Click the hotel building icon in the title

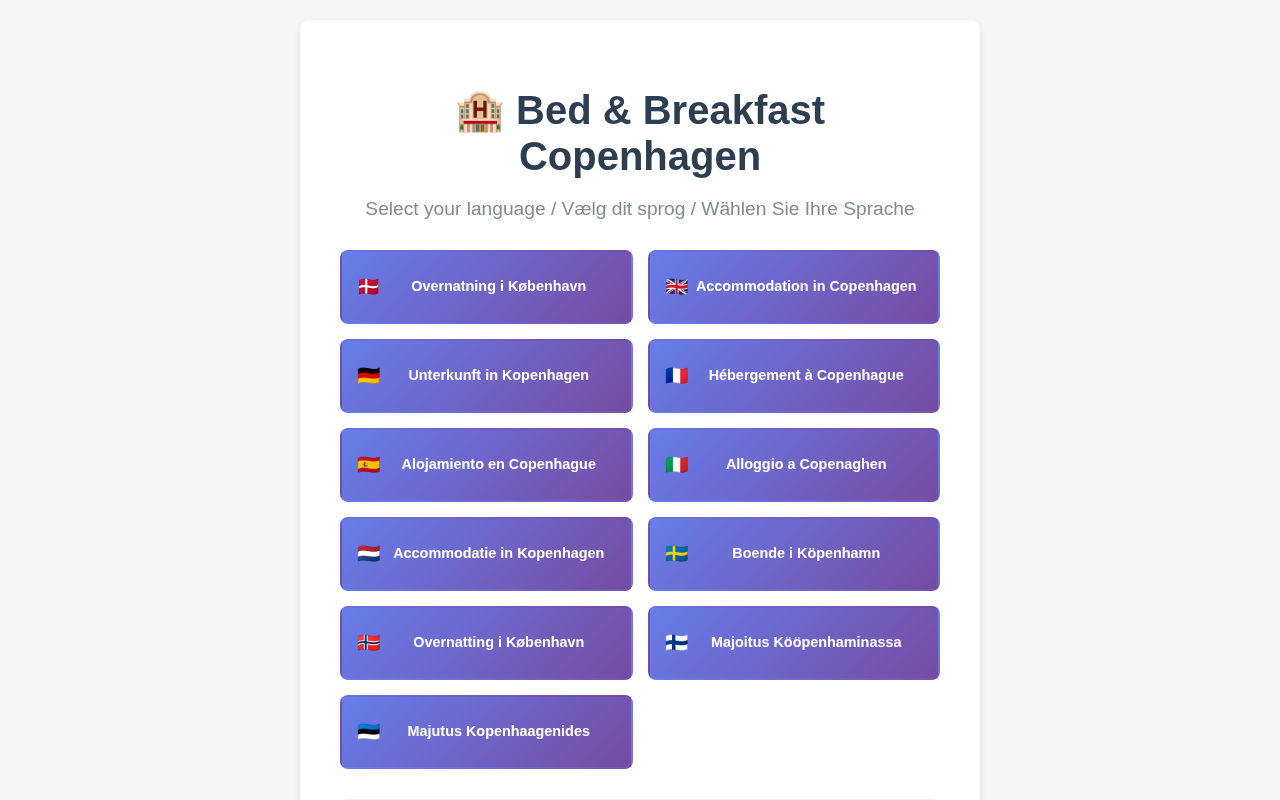pyautogui.click(x=480, y=111)
